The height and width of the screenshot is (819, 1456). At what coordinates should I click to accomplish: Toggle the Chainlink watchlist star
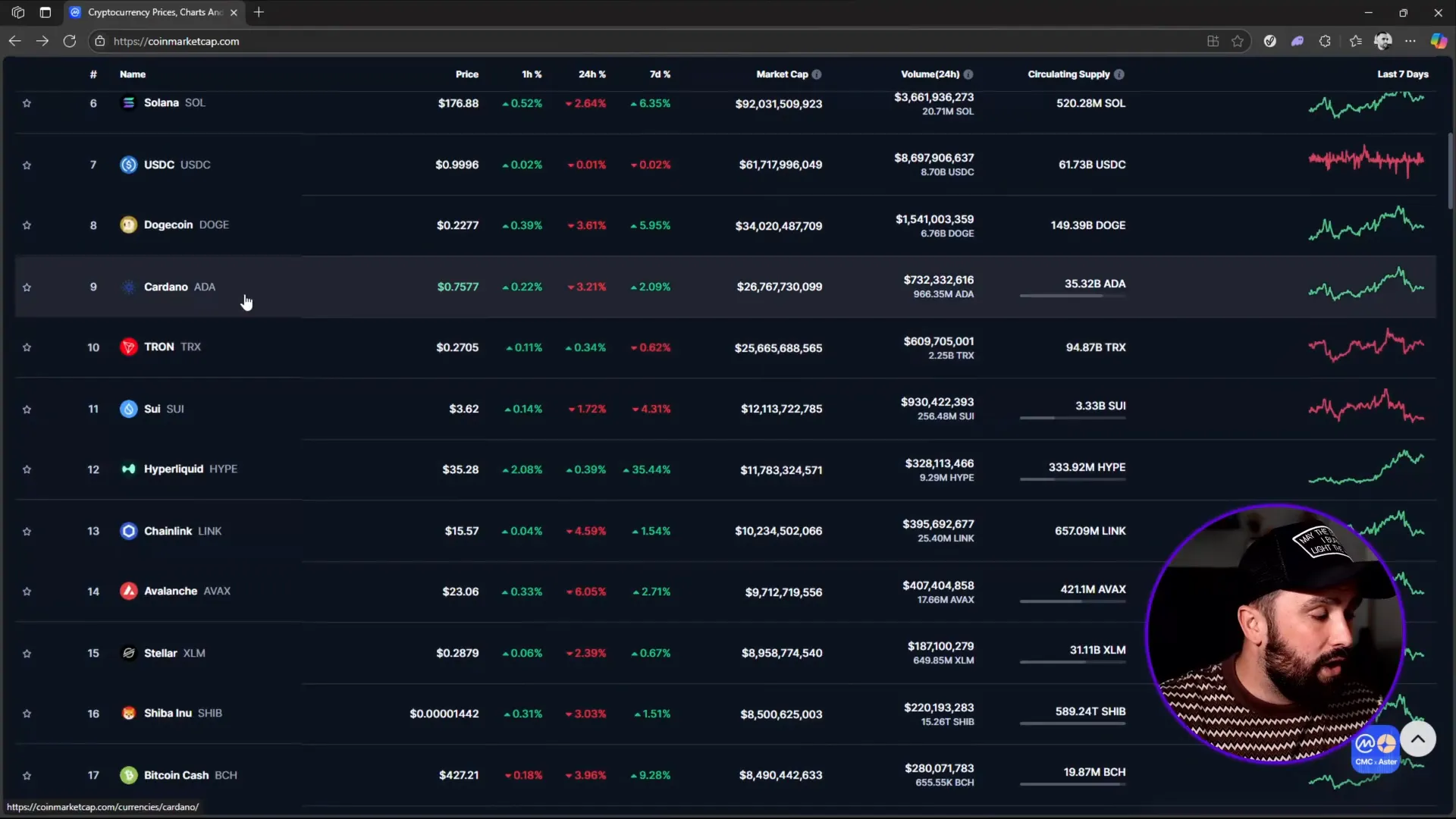pyautogui.click(x=27, y=531)
